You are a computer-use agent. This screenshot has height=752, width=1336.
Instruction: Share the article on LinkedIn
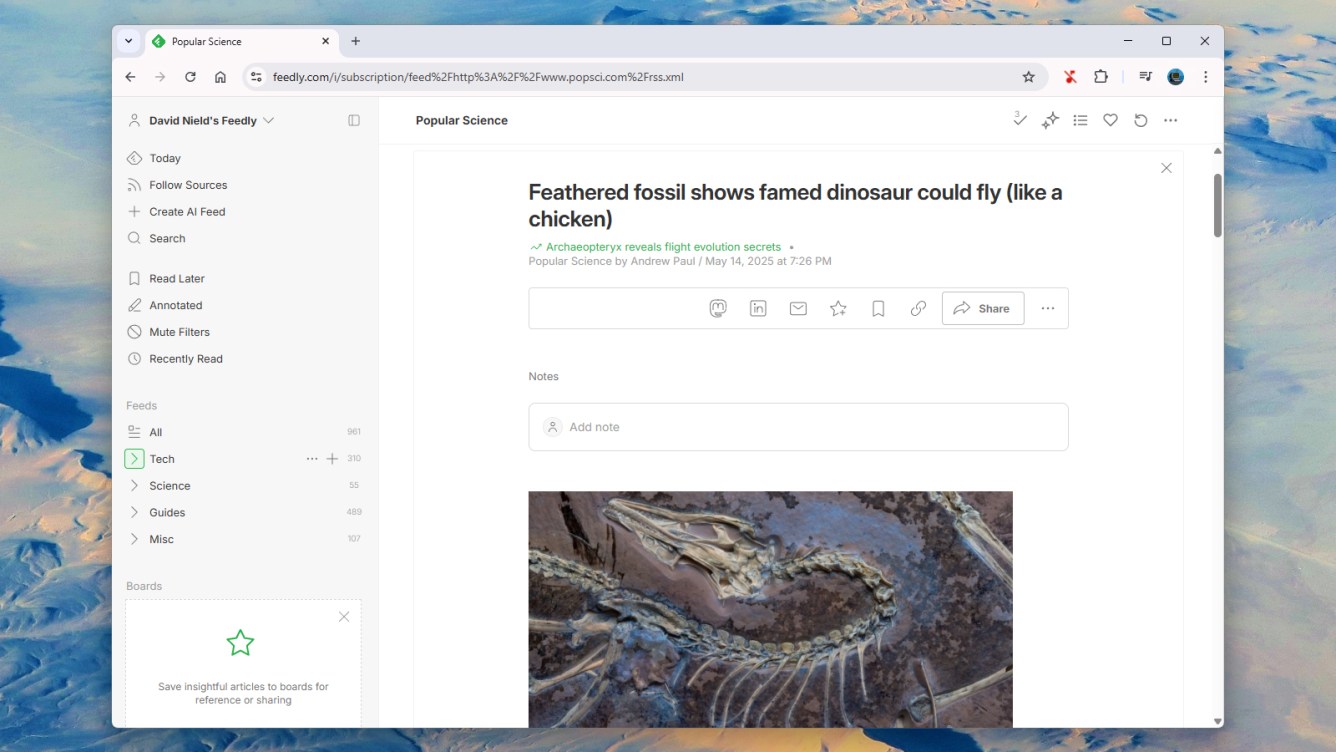pos(757,308)
